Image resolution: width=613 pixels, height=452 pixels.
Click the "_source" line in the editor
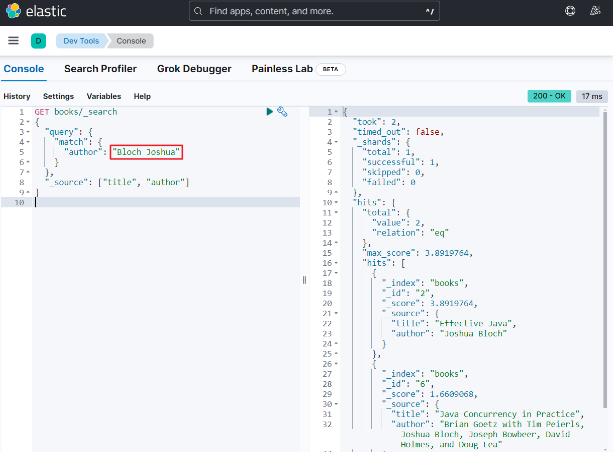point(117,182)
